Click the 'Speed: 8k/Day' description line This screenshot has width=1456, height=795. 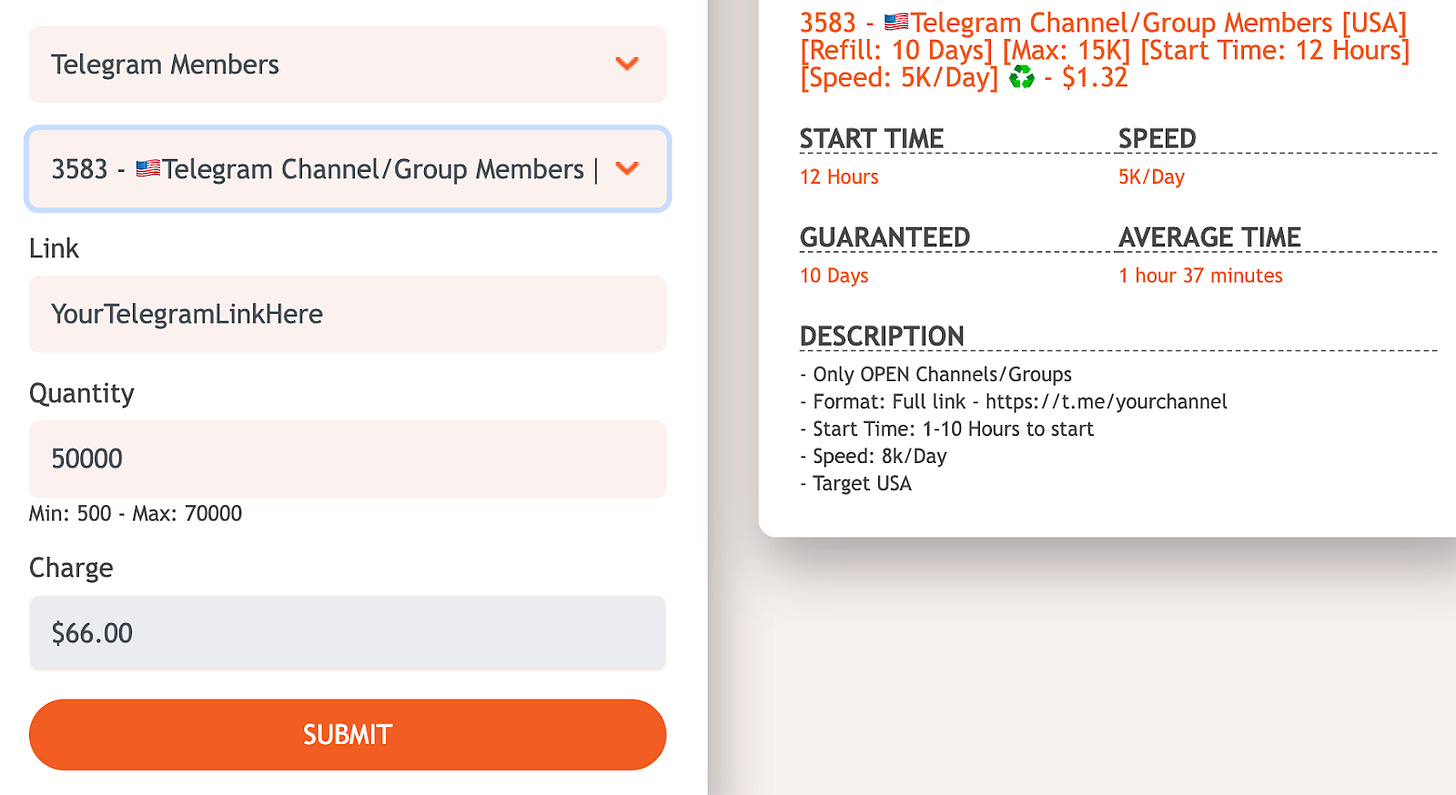point(873,456)
